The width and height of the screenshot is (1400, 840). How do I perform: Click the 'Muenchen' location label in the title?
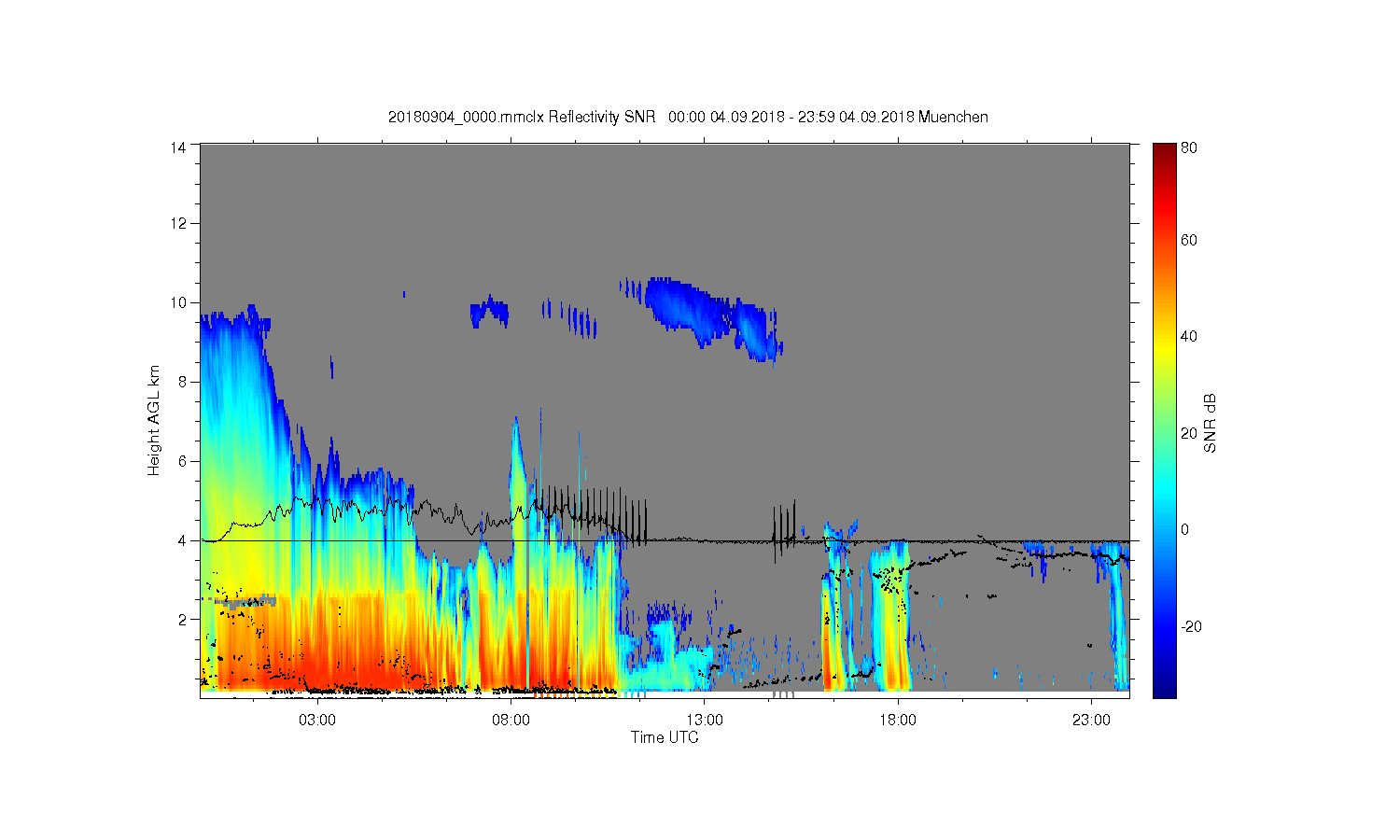953,117
